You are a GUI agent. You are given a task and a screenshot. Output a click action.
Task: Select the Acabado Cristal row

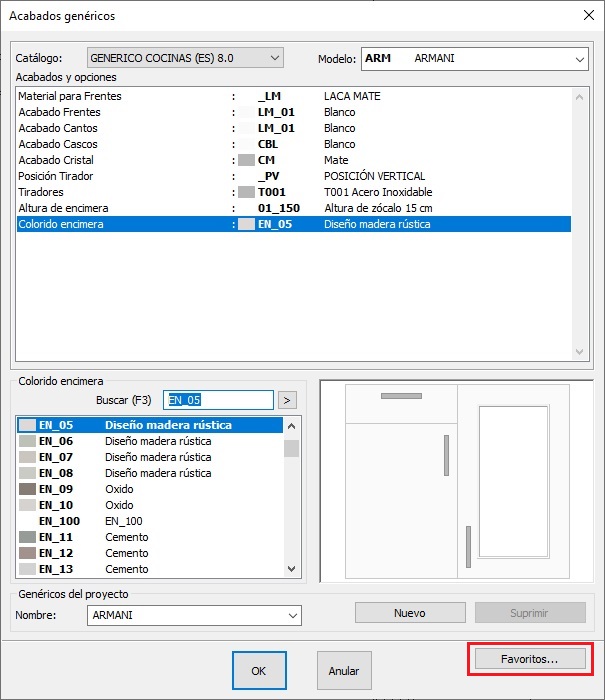coord(294,160)
